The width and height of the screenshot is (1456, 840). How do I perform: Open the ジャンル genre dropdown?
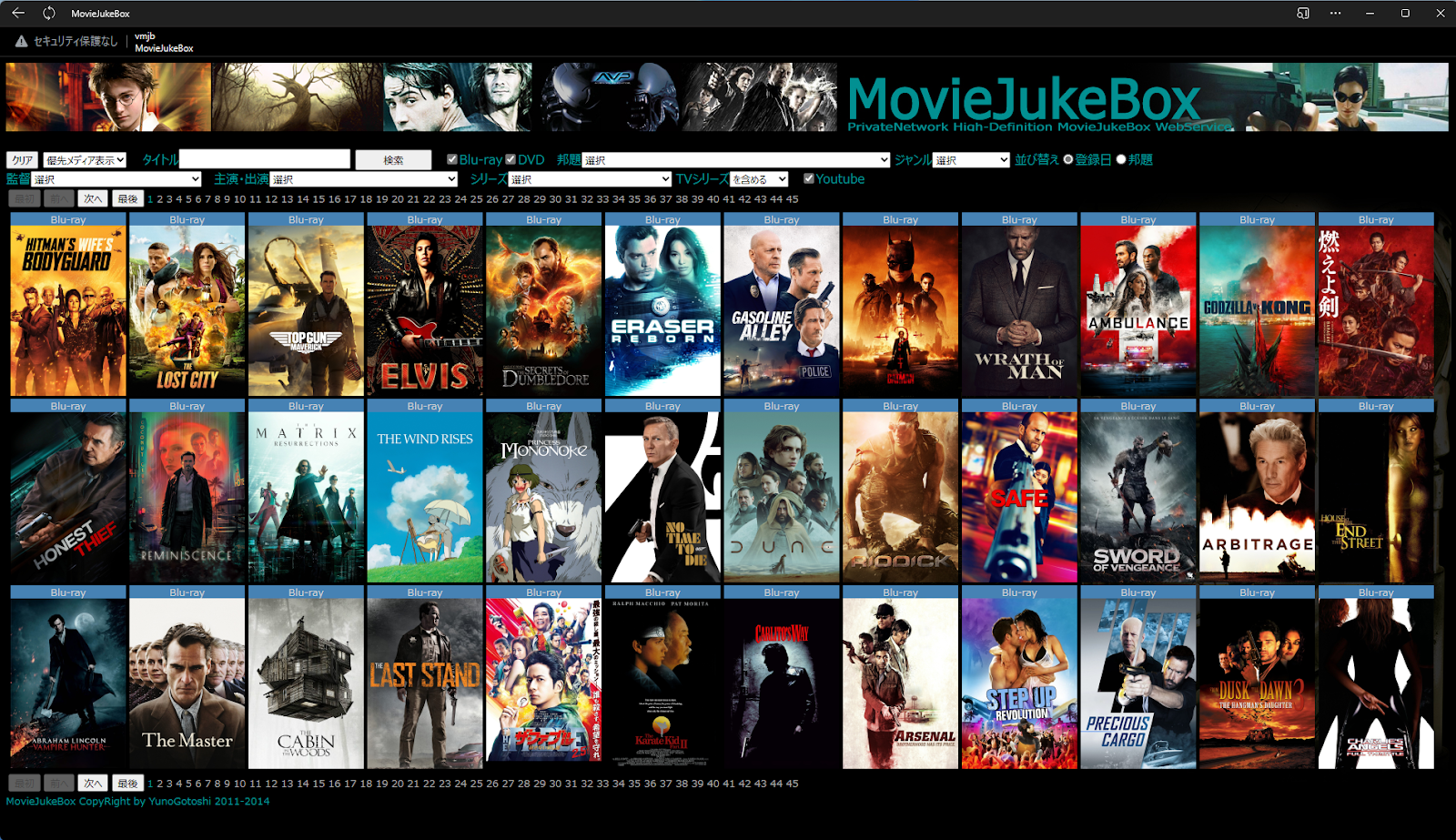[x=971, y=160]
